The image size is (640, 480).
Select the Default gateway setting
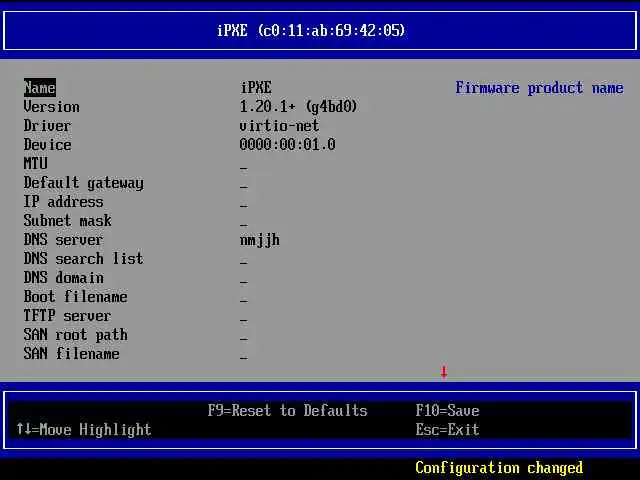[84, 183]
